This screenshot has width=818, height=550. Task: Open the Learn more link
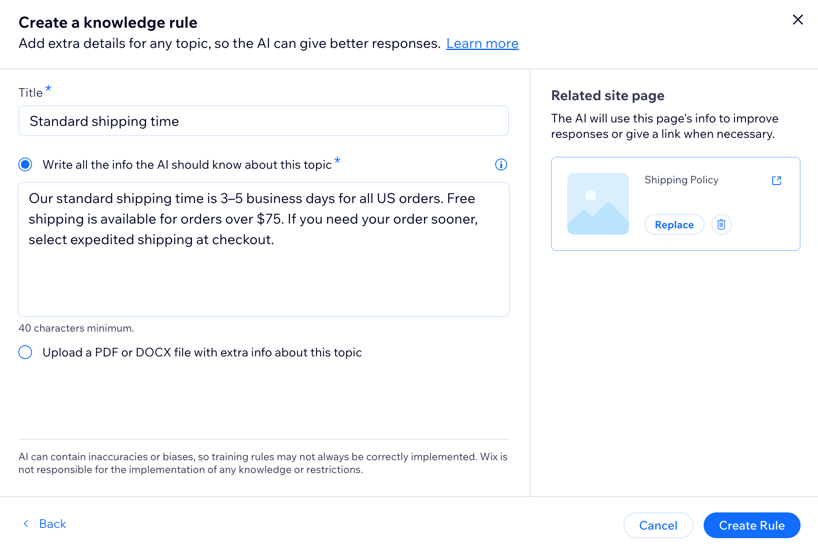pyautogui.click(x=482, y=43)
